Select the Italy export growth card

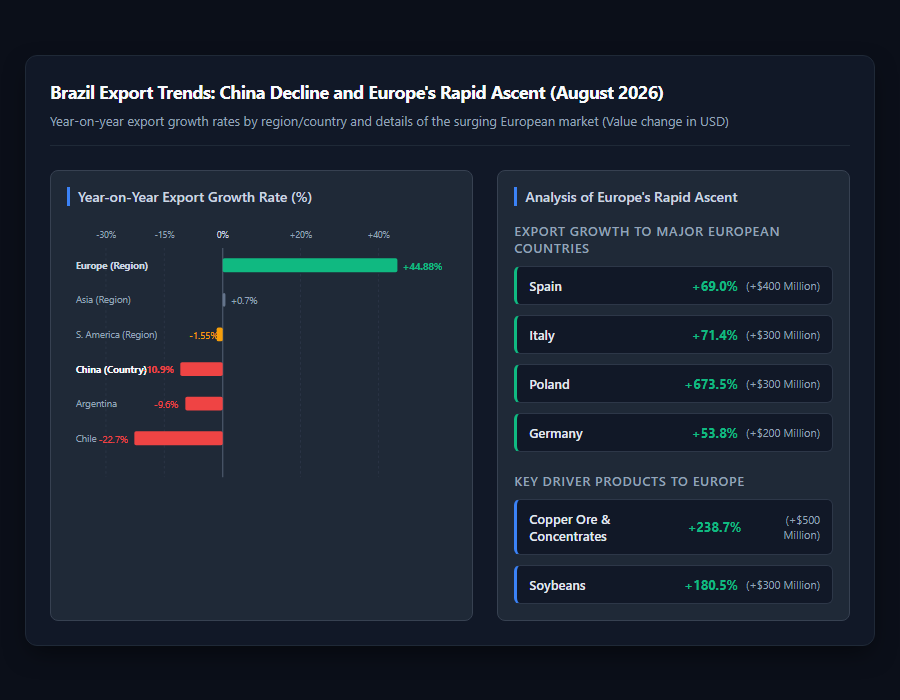click(673, 335)
